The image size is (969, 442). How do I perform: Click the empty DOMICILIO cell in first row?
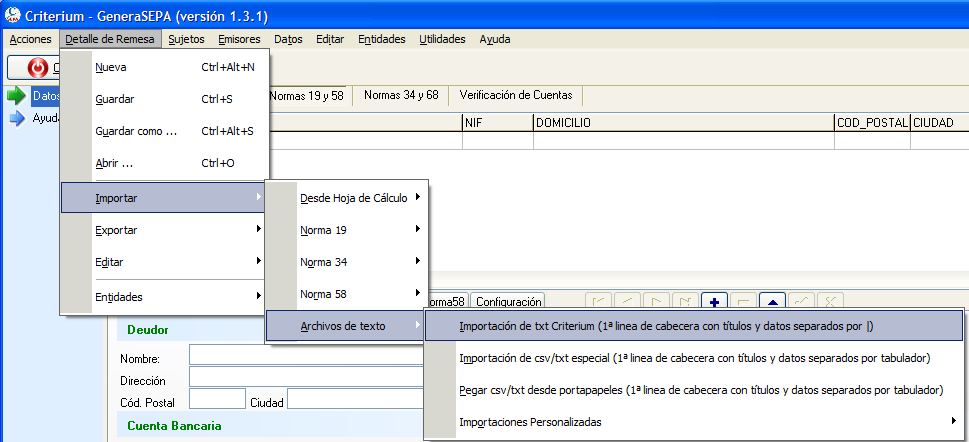click(x=683, y=141)
